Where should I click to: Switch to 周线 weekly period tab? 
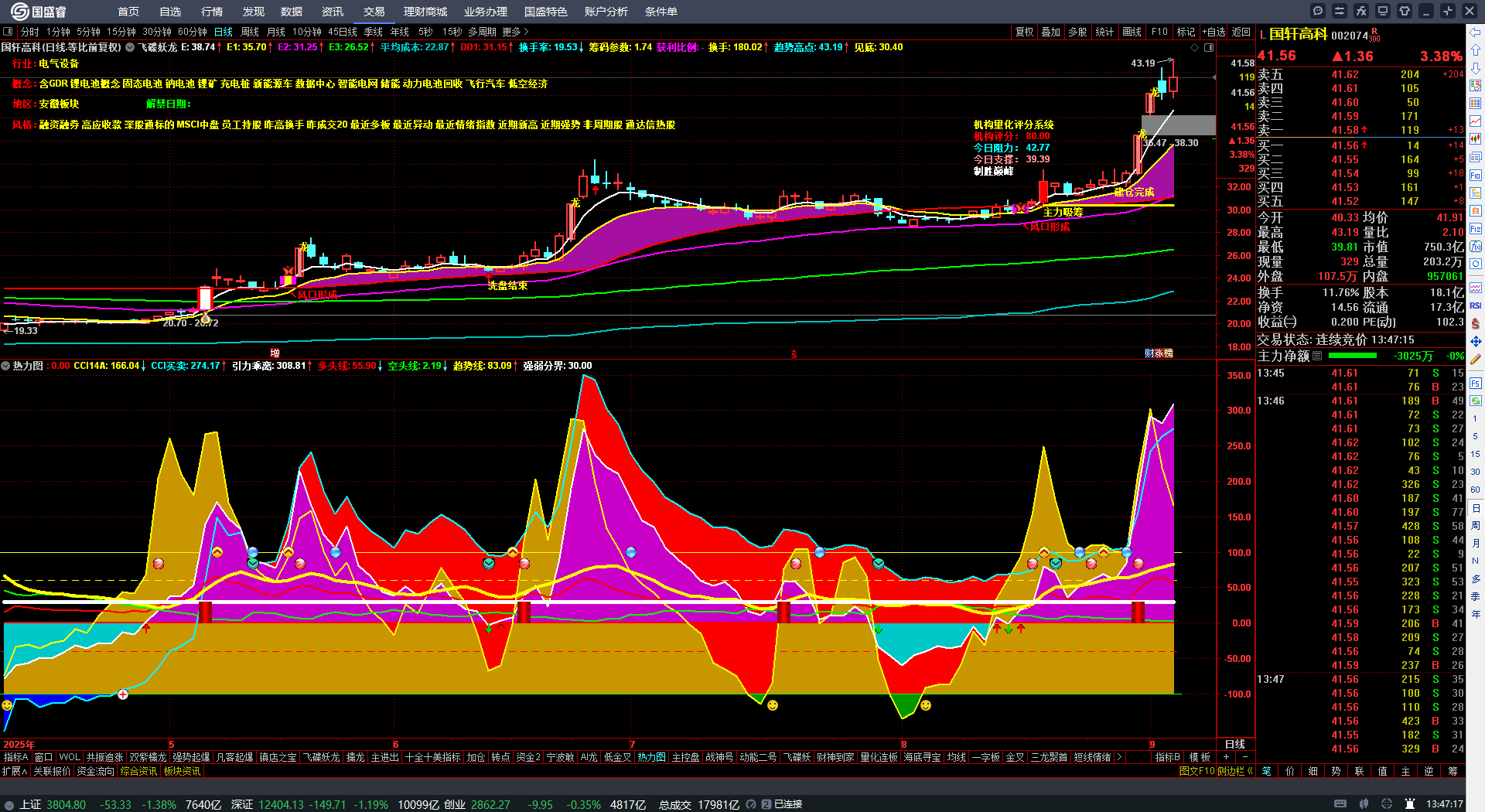point(250,32)
